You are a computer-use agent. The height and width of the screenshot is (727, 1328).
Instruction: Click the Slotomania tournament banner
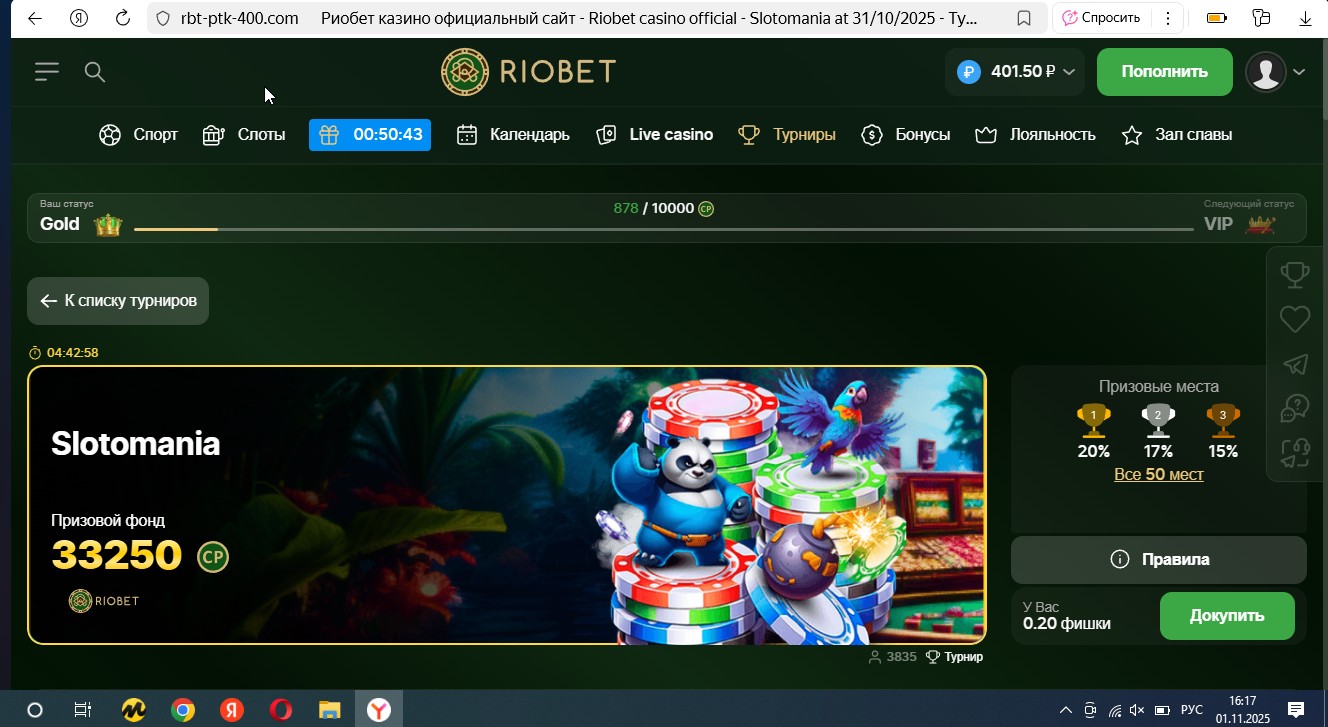coord(506,505)
